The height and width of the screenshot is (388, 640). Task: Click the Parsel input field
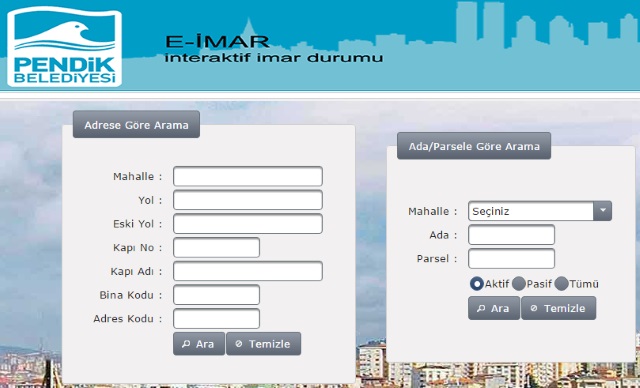click(511, 258)
